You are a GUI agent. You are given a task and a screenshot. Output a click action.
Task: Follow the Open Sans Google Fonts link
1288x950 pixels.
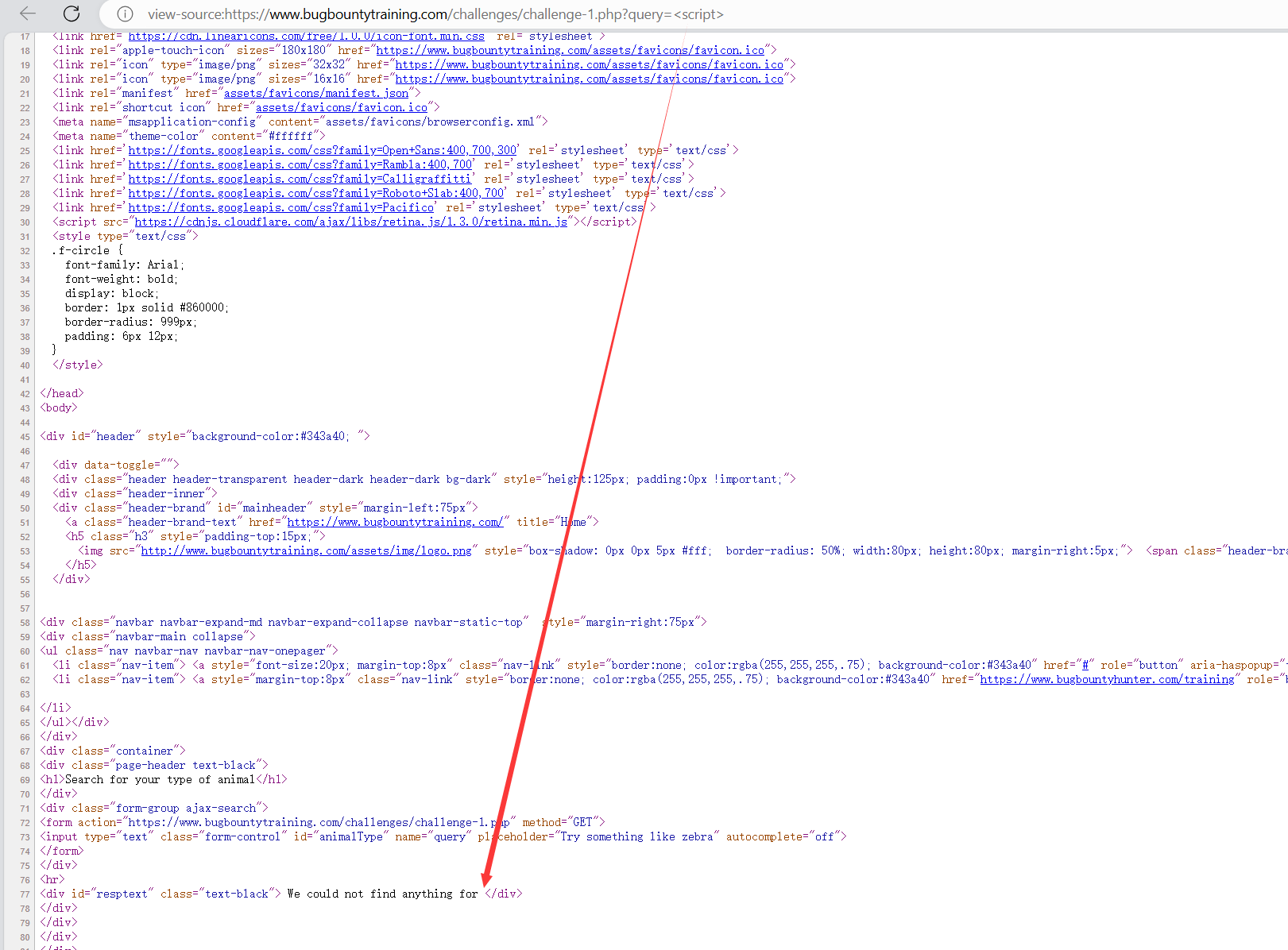coord(322,150)
